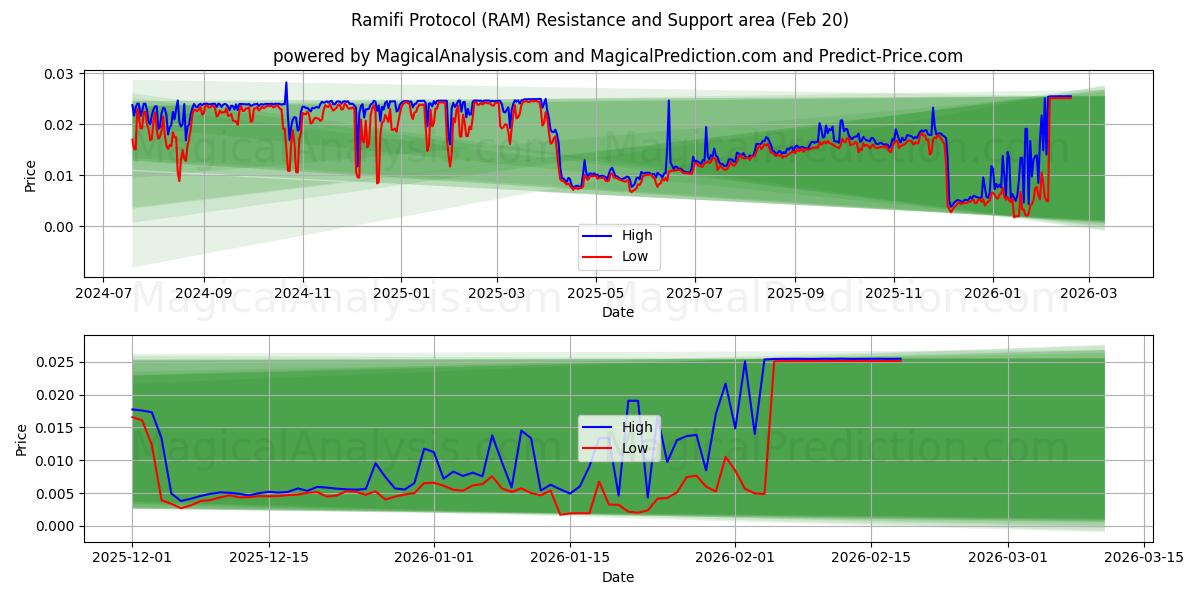
Task: Select the Date axis label on top chart
Action: click(x=620, y=312)
